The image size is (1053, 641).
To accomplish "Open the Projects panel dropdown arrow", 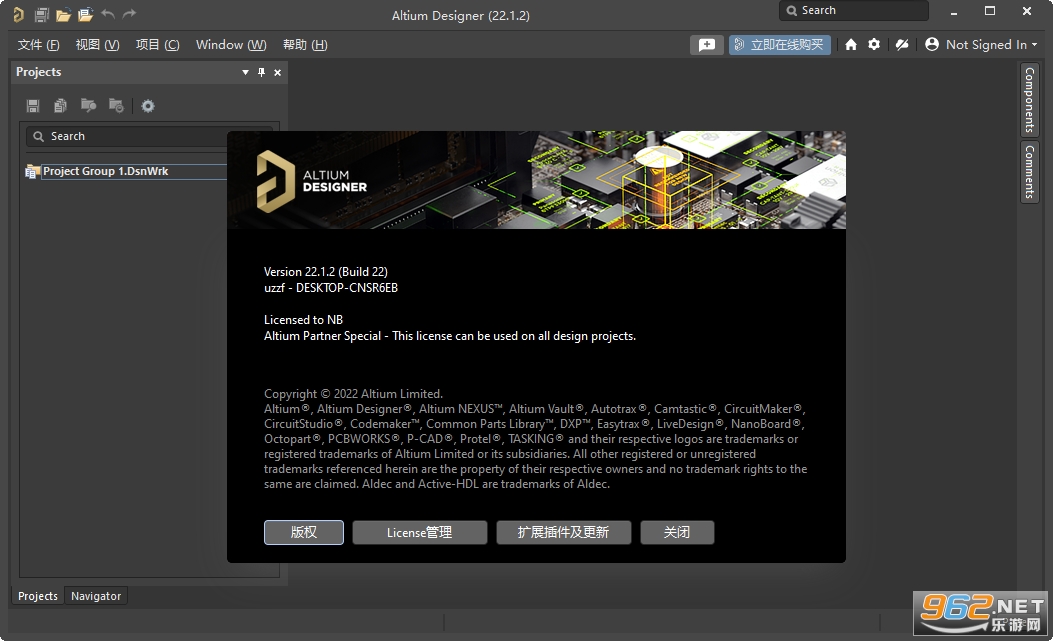I will [245, 72].
